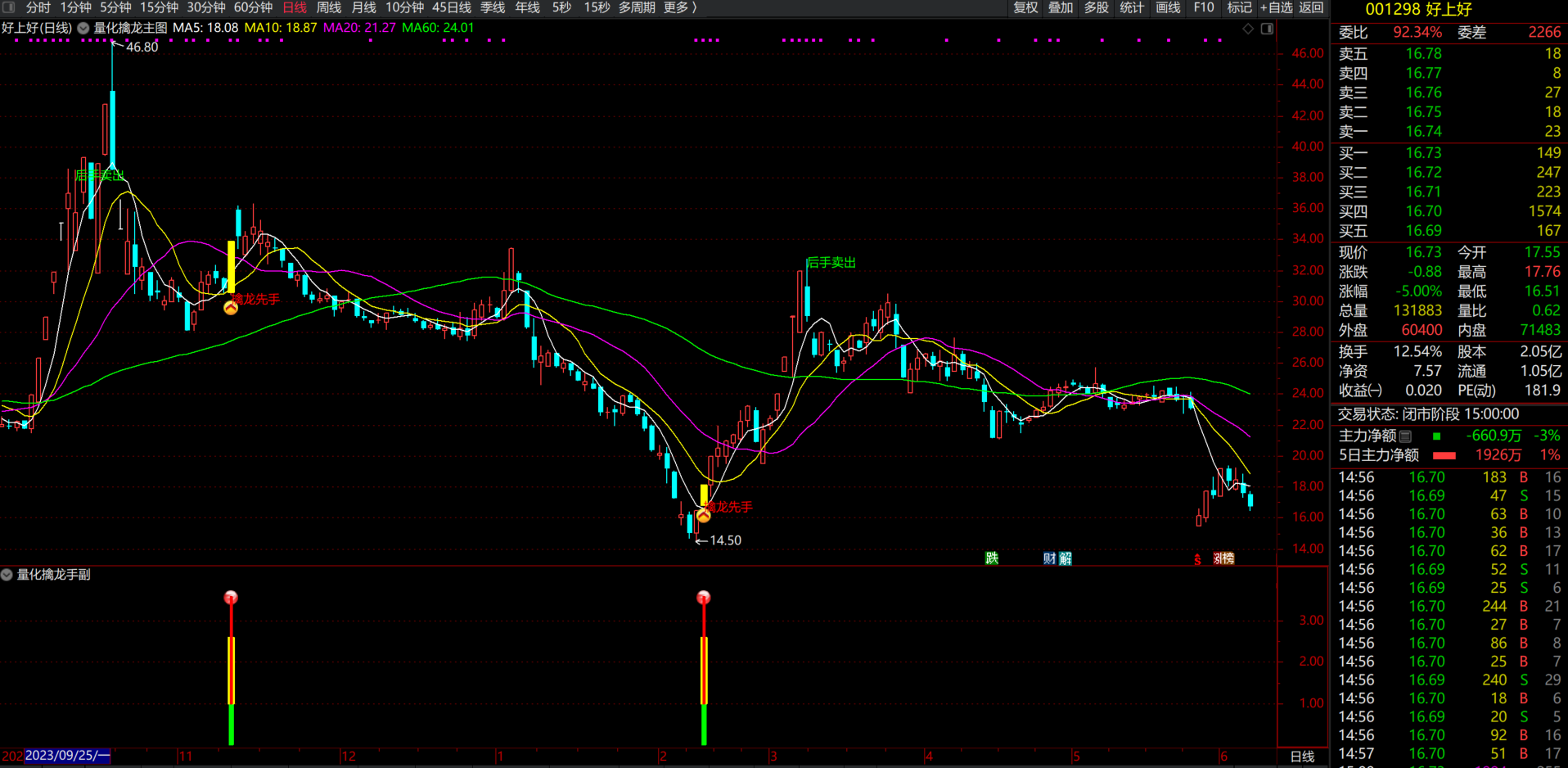The width and height of the screenshot is (1568, 768).
Task: Select the 年线 yearly period
Action: (528, 7)
